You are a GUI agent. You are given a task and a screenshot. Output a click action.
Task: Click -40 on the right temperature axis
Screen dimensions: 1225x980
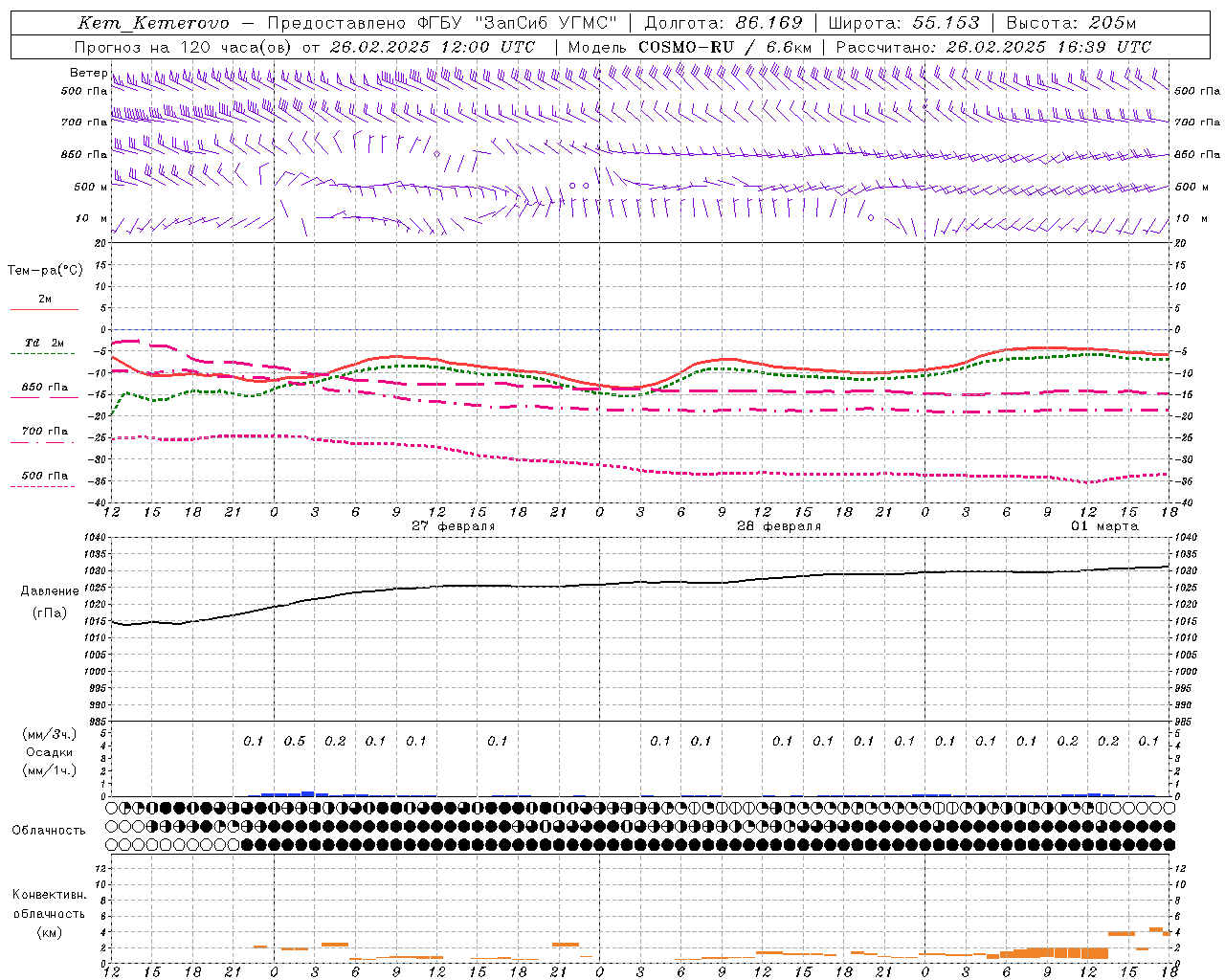coord(1182,502)
